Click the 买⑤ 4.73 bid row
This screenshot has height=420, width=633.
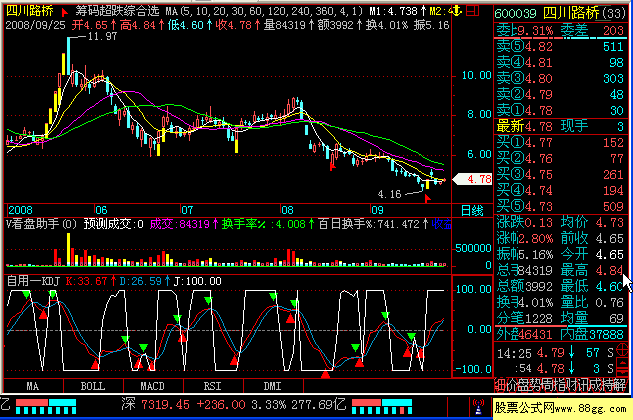pyautogui.click(x=560, y=207)
